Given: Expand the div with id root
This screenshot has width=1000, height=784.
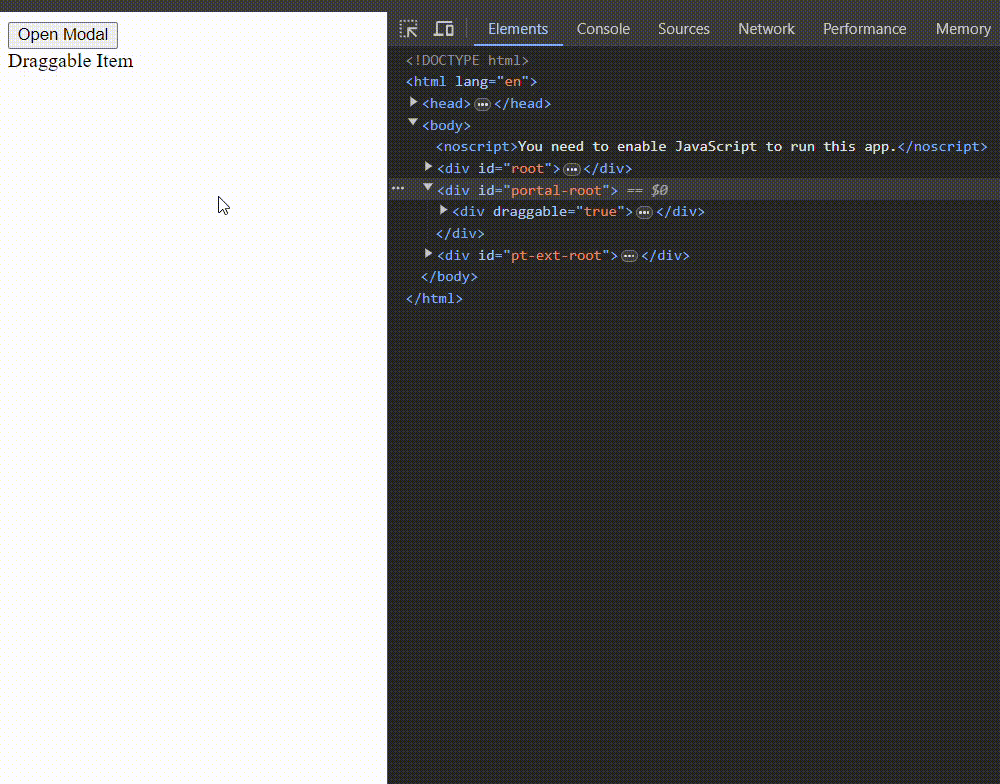Looking at the screenshot, I should 429,168.
